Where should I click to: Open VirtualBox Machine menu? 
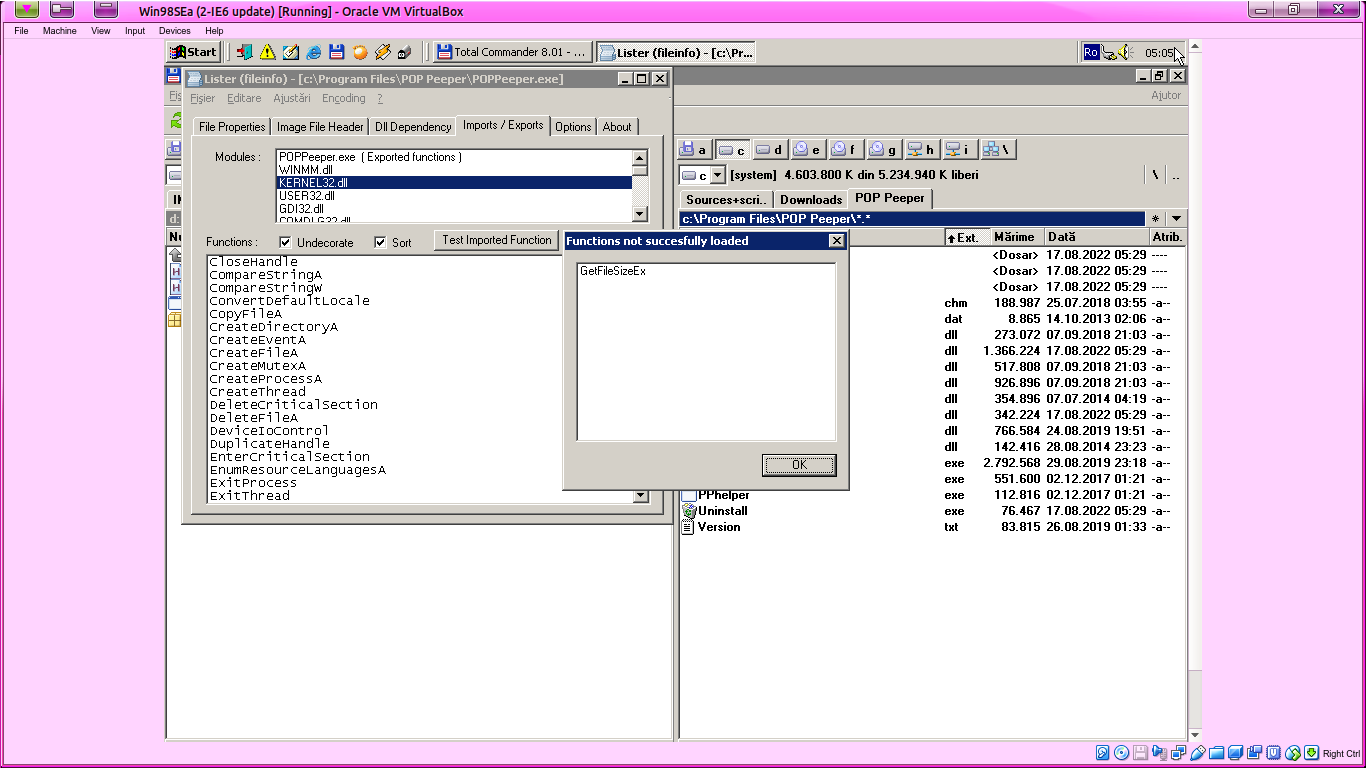(x=59, y=31)
